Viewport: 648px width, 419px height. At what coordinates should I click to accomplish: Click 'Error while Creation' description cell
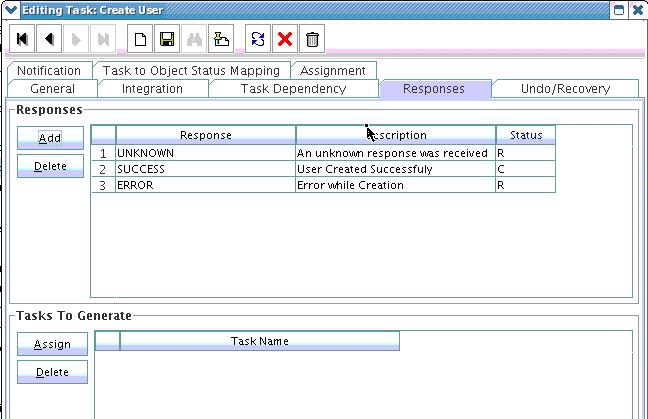(x=395, y=185)
